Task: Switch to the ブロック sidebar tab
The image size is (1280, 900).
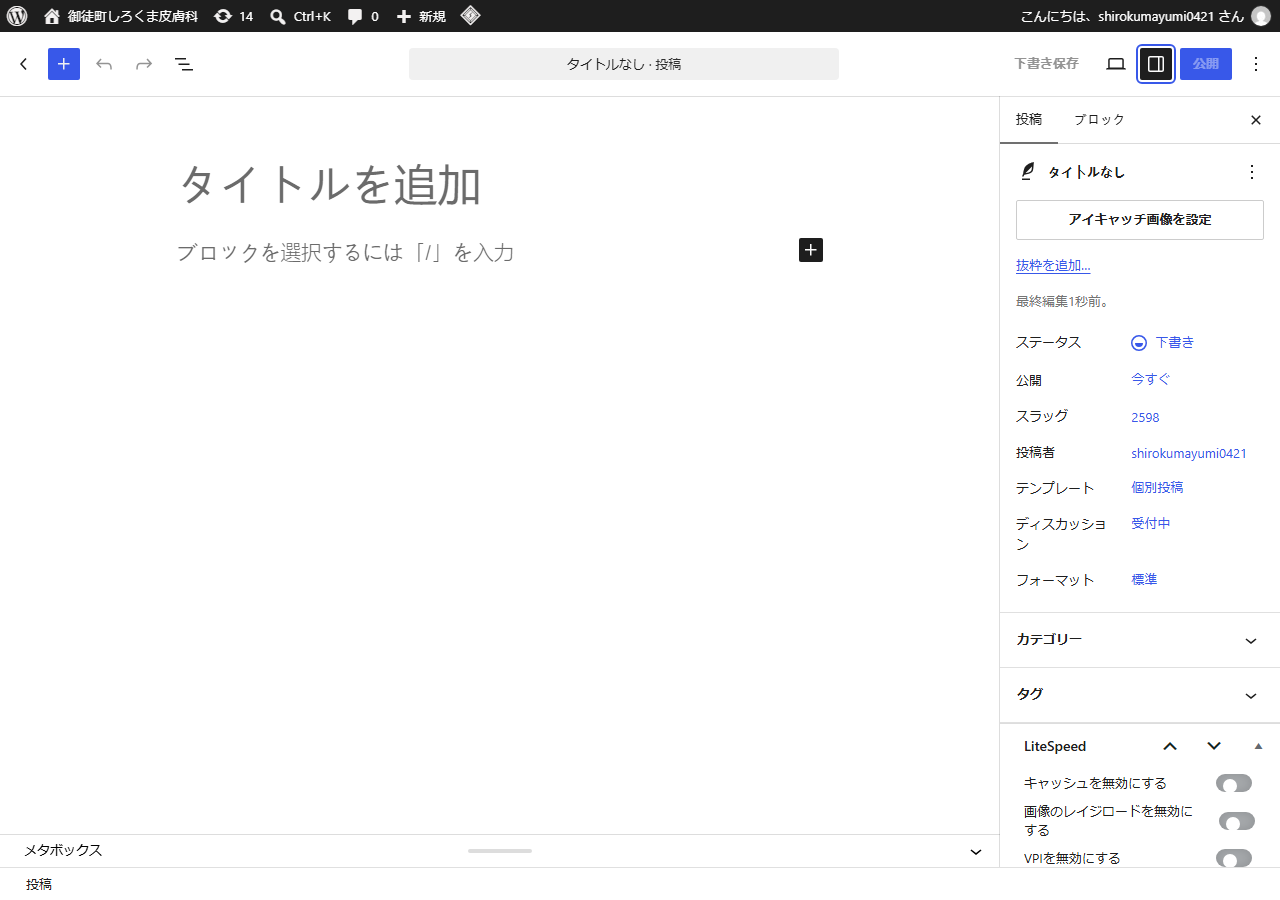Action: 1099,120
